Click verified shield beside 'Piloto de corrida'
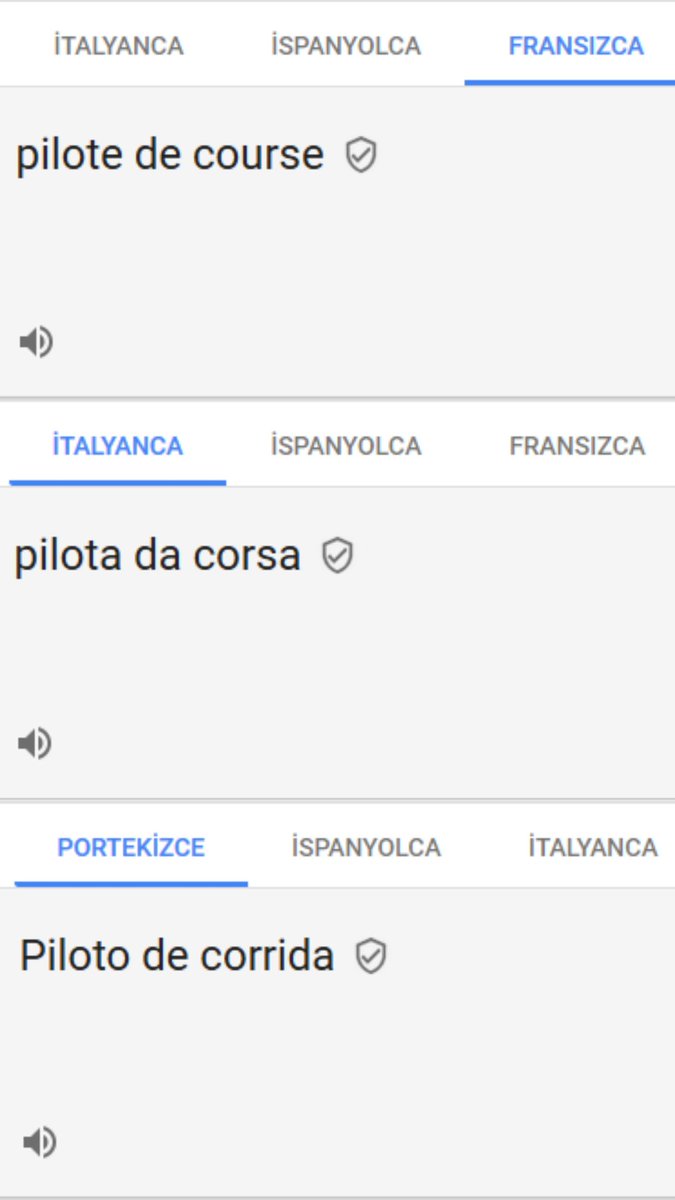675x1200 pixels. coord(371,956)
